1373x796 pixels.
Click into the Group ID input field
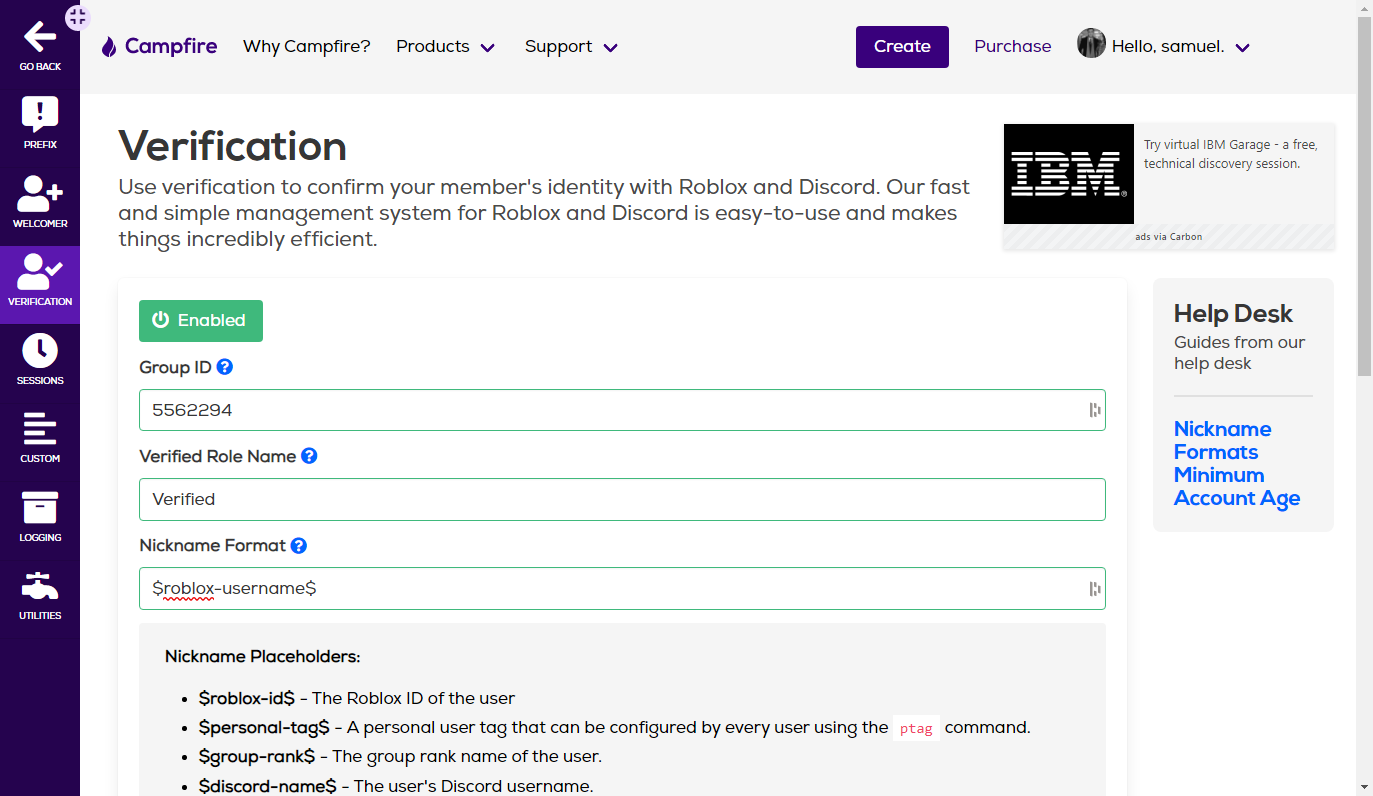[622, 410]
